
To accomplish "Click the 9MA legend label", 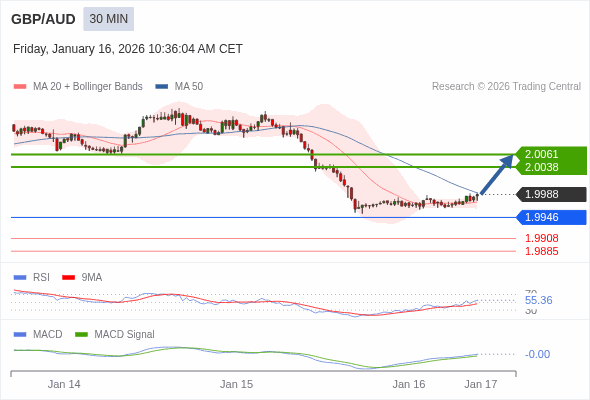I will point(92,278).
